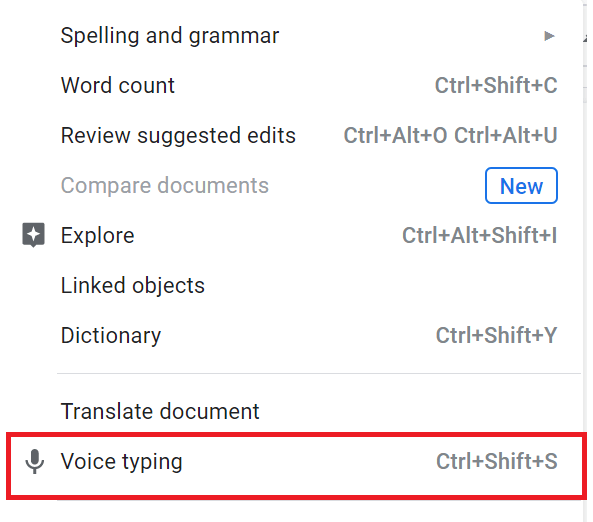
Task: Start Voice typing from the menu
Action: 121,461
